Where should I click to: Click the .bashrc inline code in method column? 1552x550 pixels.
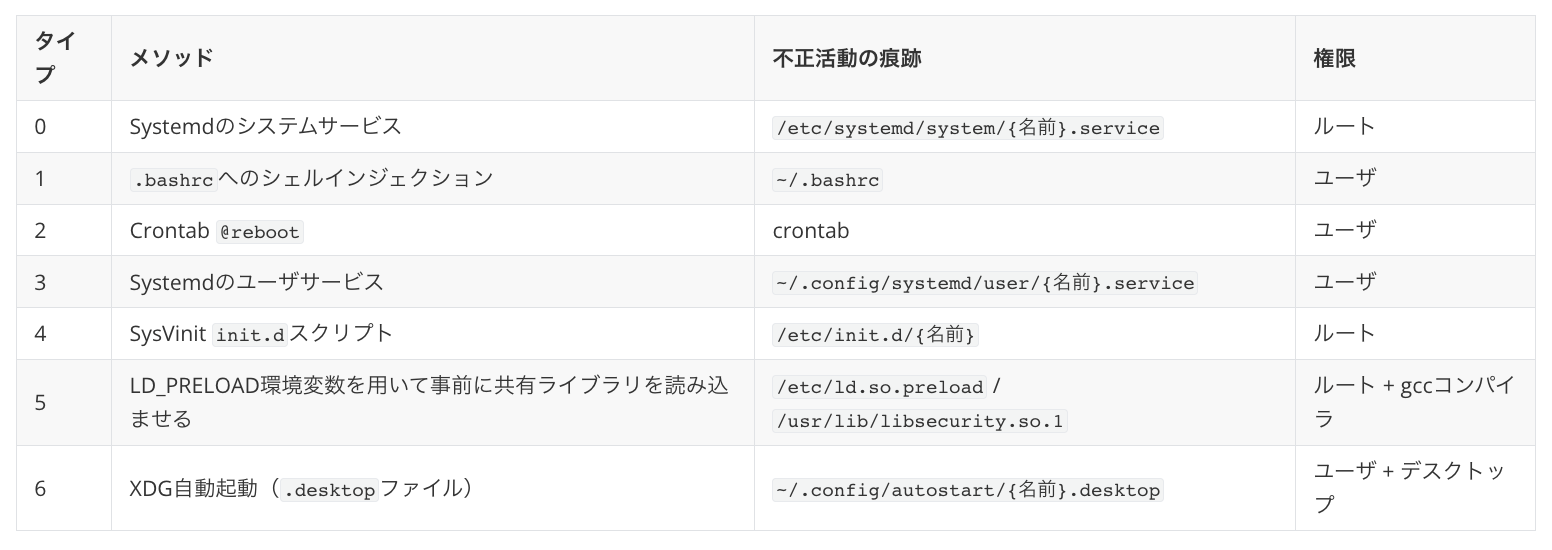pos(173,180)
